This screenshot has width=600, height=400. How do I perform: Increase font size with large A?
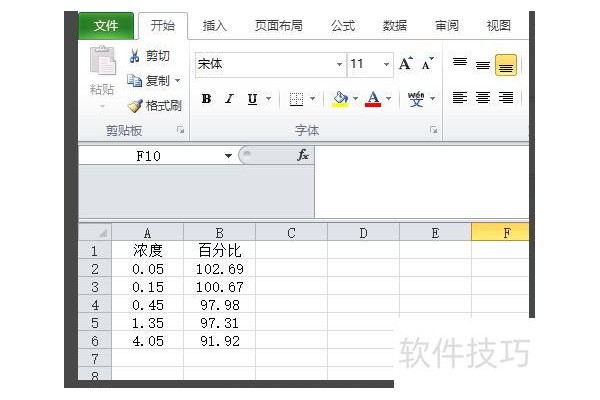pyautogui.click(x=406, y=64)
